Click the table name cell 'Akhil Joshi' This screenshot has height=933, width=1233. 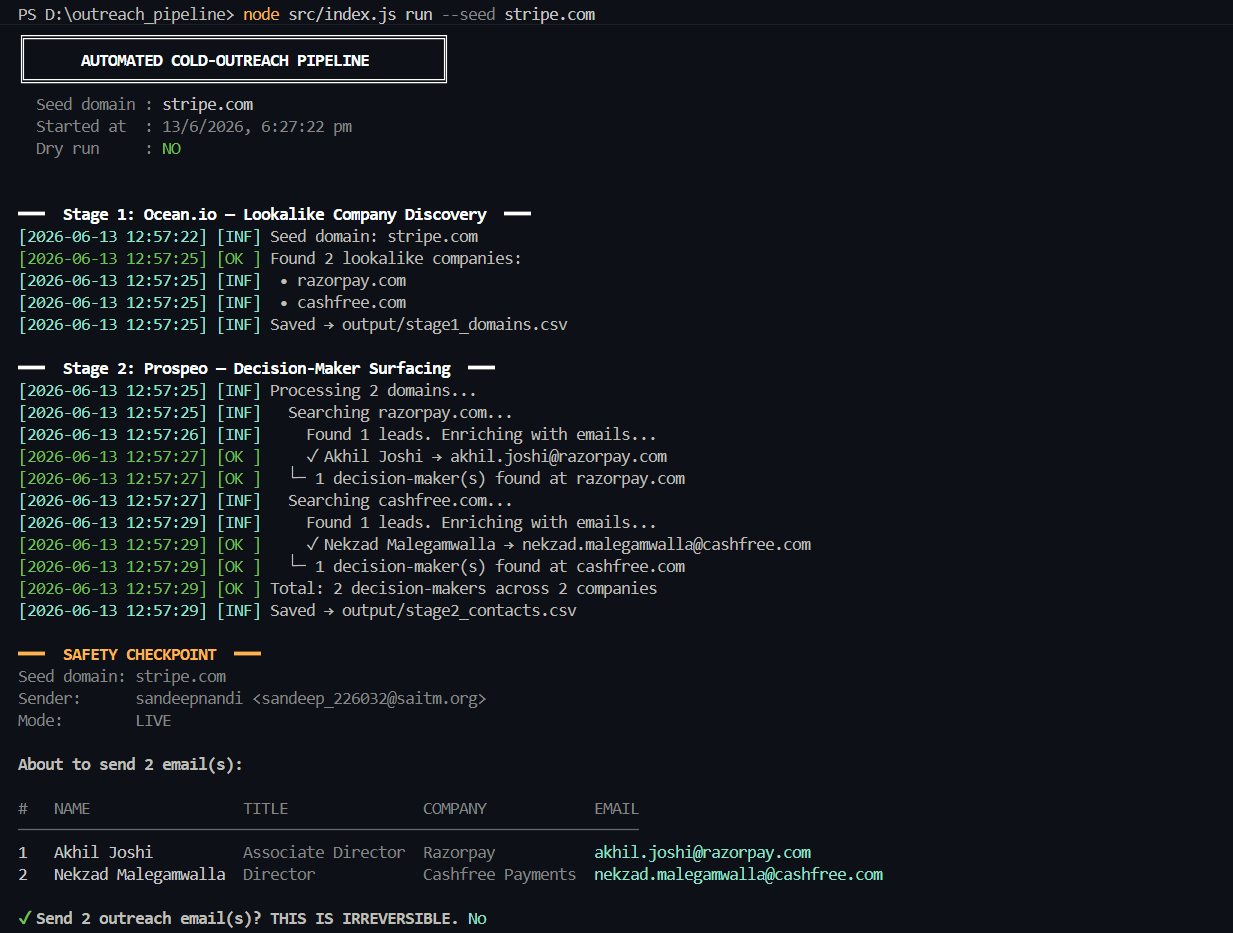coord(103,852)
